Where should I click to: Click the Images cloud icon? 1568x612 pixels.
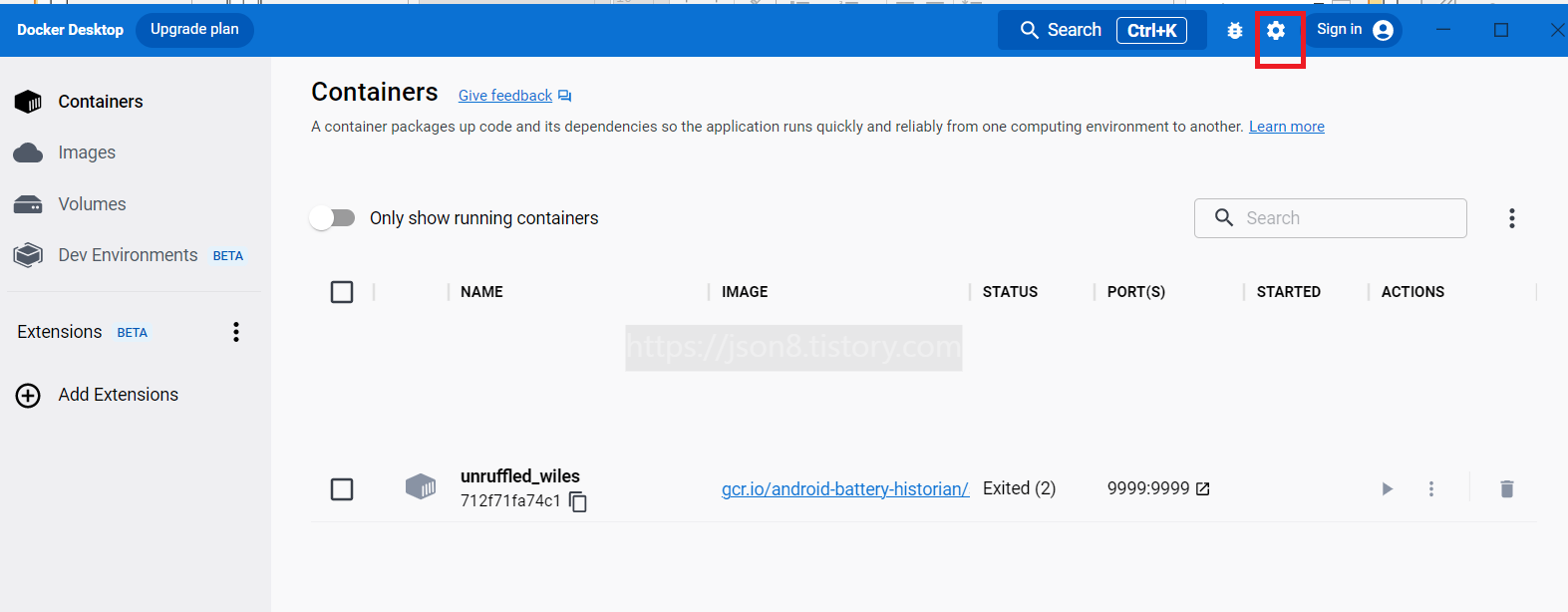[28, 153]
